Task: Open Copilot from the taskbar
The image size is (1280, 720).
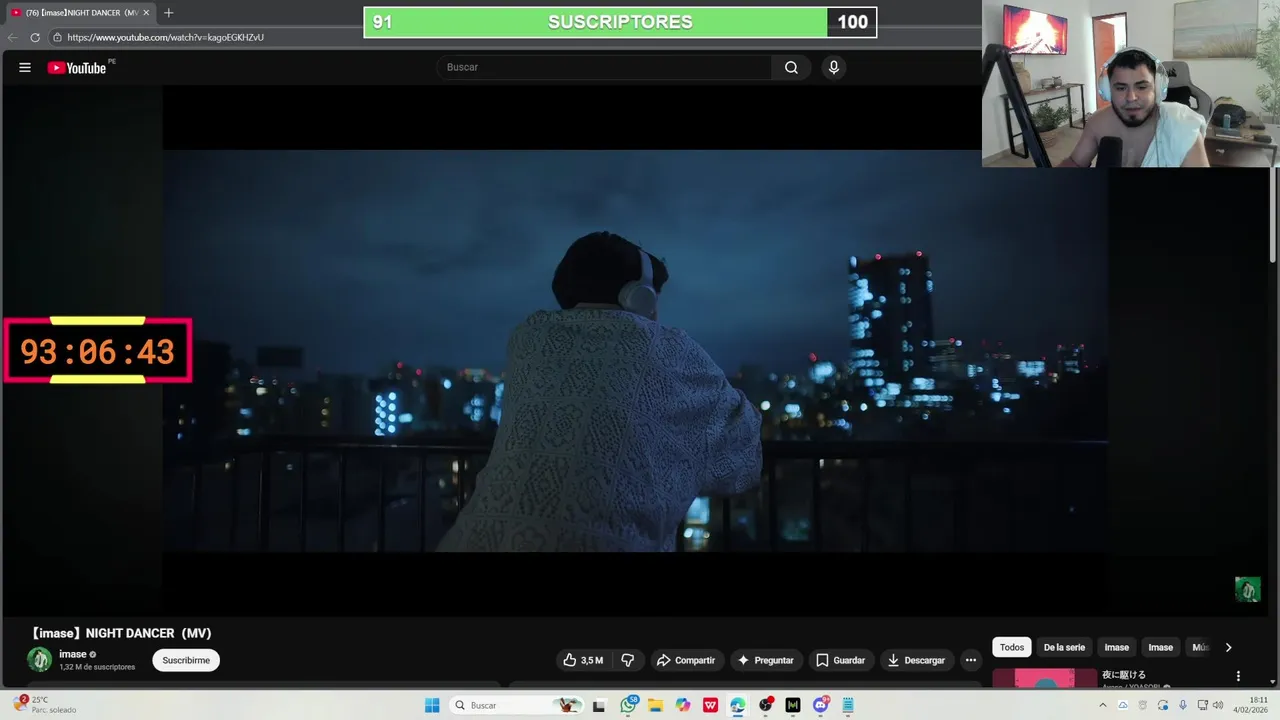Action: (683, 705)
